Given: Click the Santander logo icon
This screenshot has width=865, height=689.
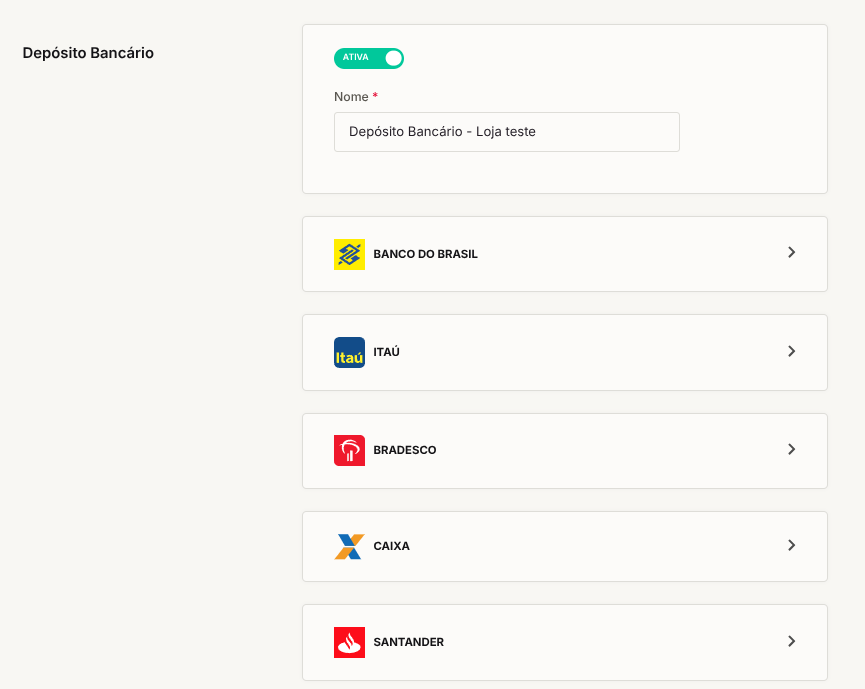Looking at the screenshot, I should [349, 642].
